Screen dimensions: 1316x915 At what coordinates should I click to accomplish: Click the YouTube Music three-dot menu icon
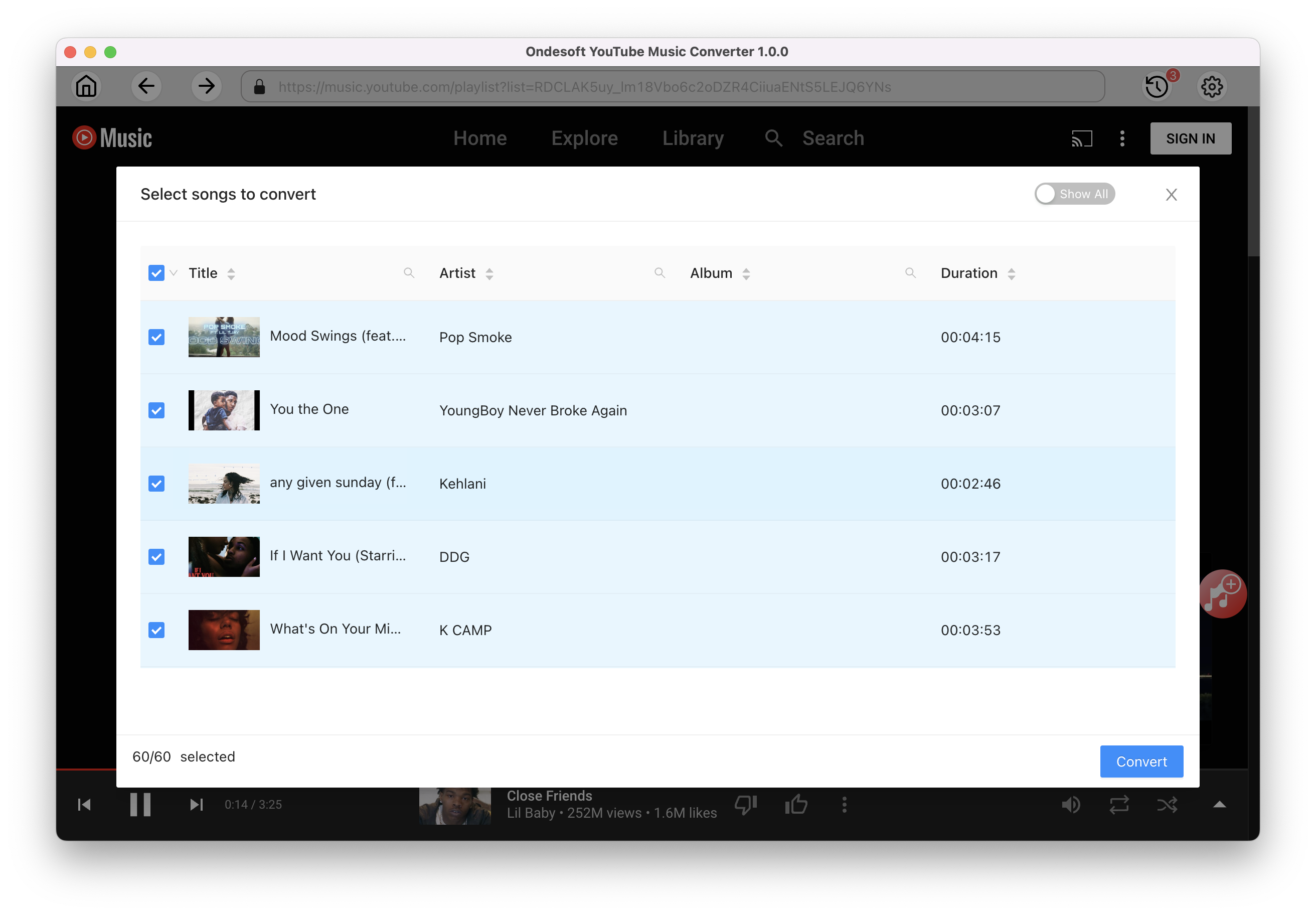(1122, 138)
